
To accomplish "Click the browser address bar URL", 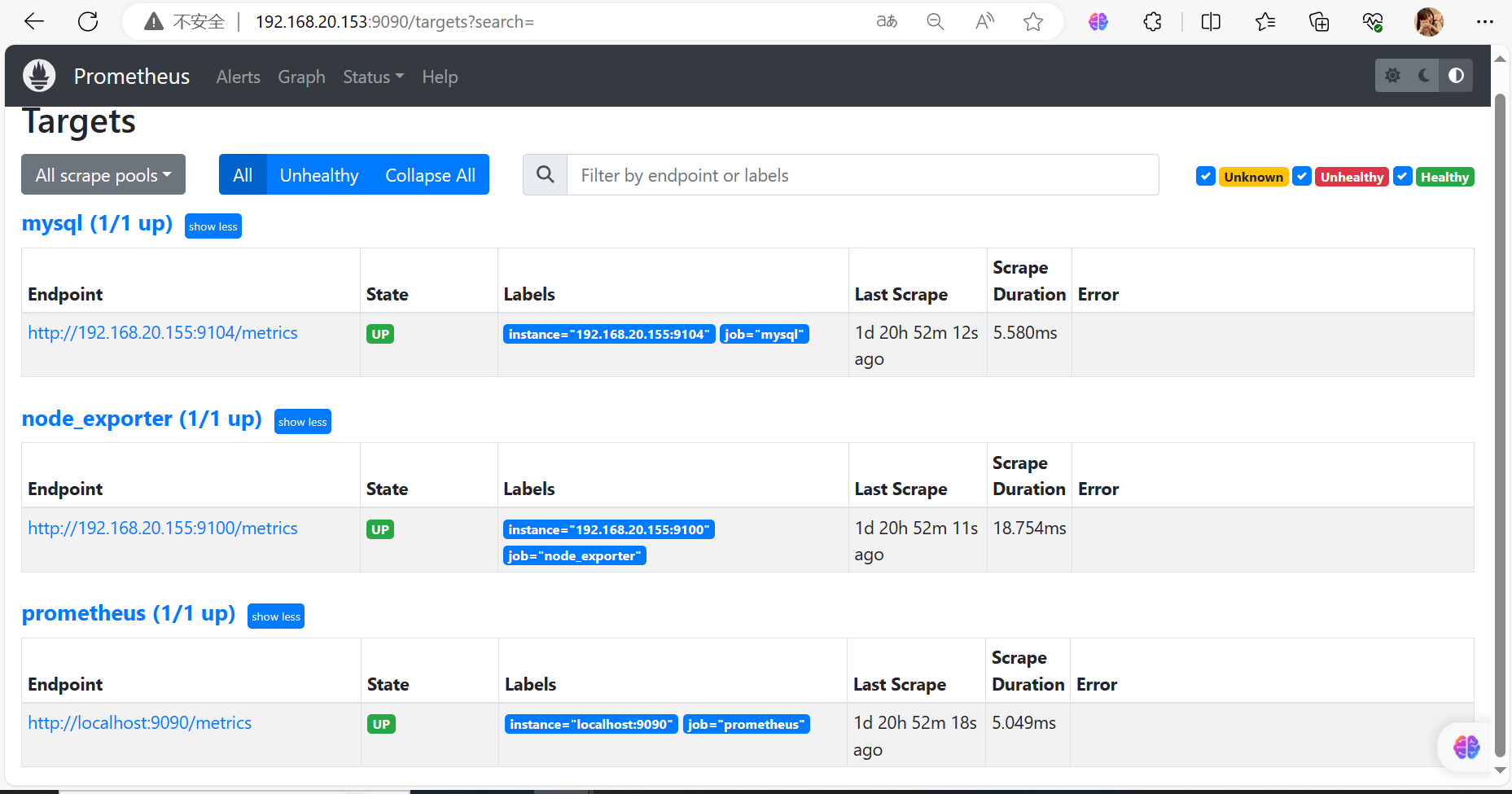I will [395, 22].
